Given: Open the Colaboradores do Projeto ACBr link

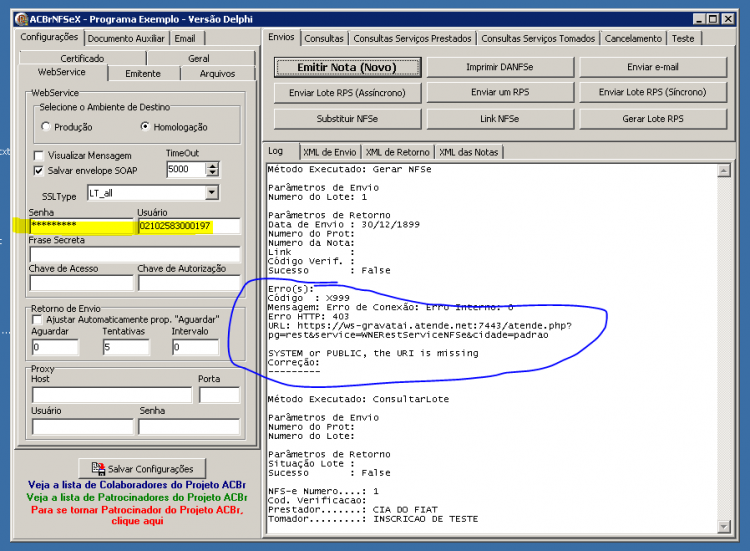Looking at the screenshot, I should click(137, 485).
